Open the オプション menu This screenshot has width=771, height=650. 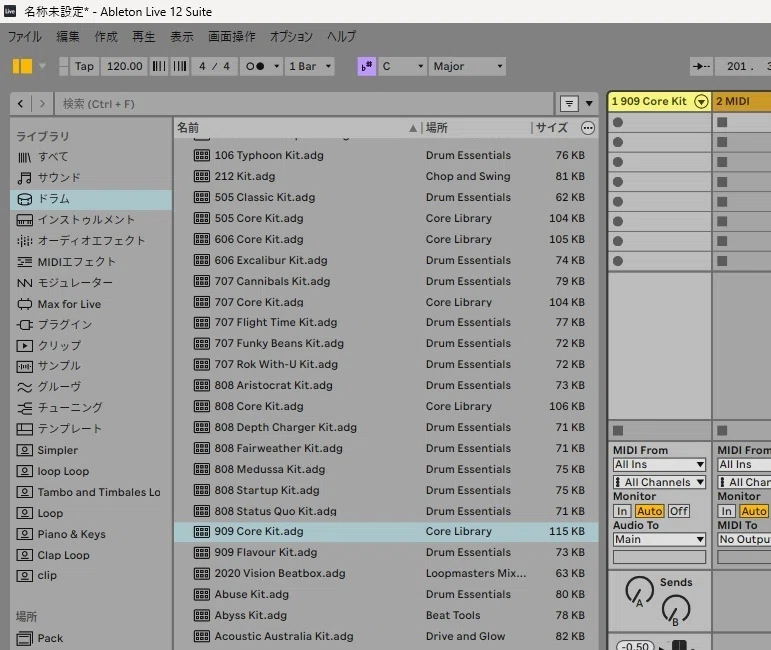(x=291, y=37)
